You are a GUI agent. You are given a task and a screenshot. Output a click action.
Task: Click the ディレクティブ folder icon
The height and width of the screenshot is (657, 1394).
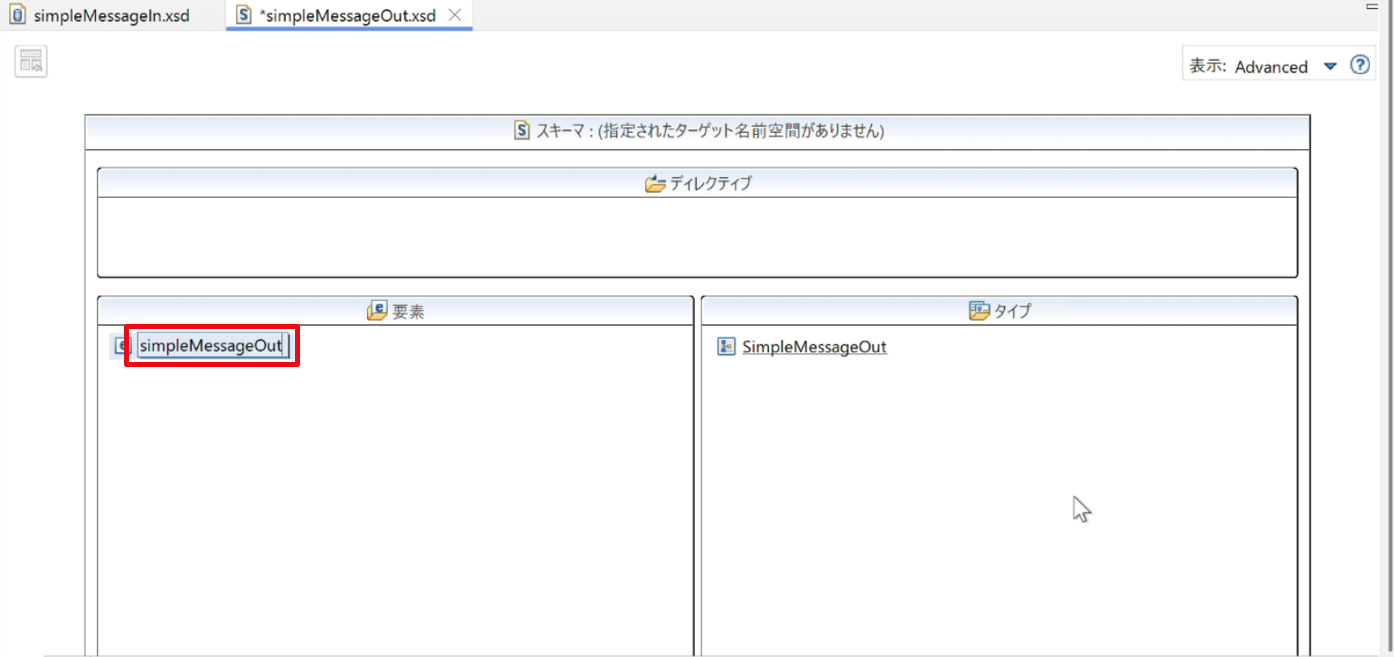[655, 184]
